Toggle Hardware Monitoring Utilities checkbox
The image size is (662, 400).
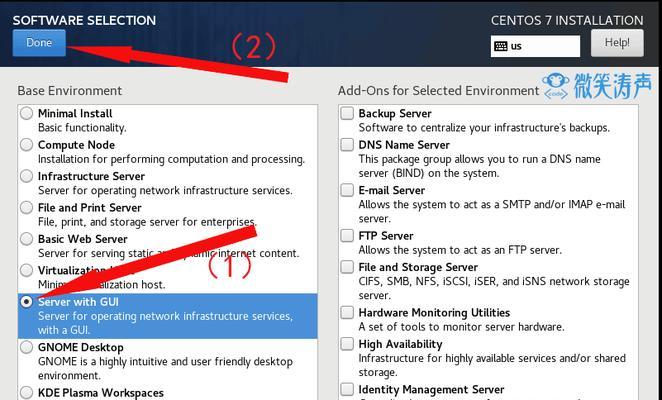(347, 312)
